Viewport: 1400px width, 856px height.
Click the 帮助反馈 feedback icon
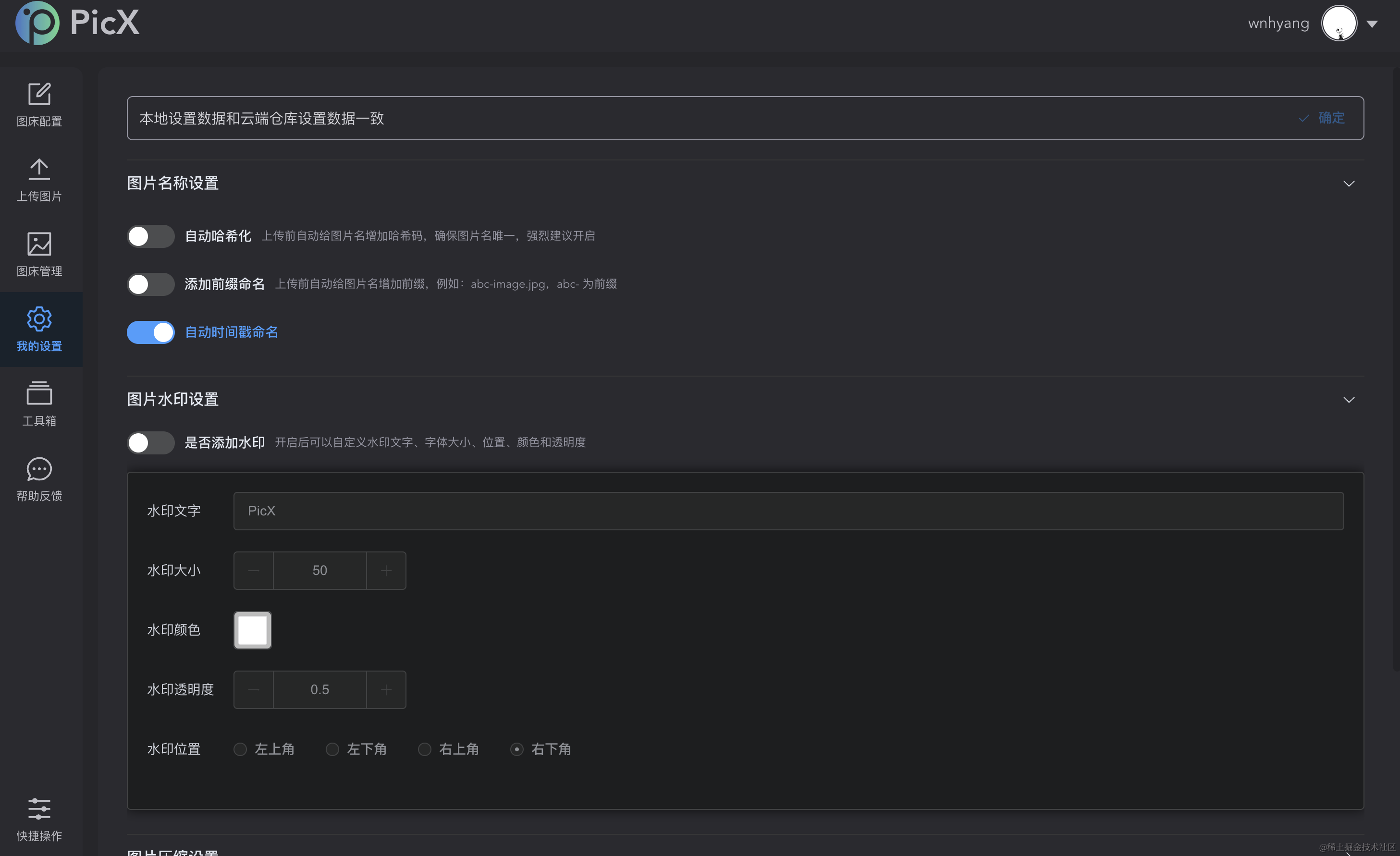click(38, 479)
